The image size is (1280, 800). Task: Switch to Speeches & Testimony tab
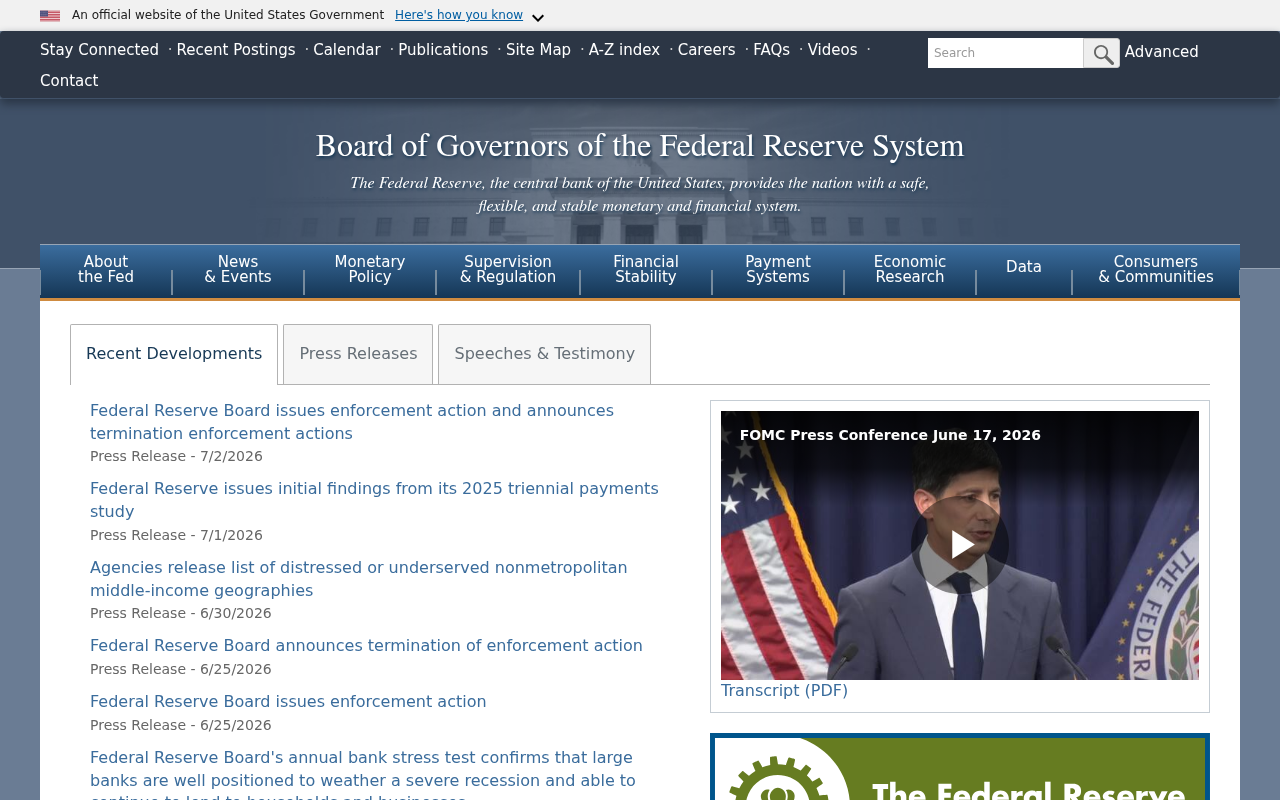tap(544, 354)
